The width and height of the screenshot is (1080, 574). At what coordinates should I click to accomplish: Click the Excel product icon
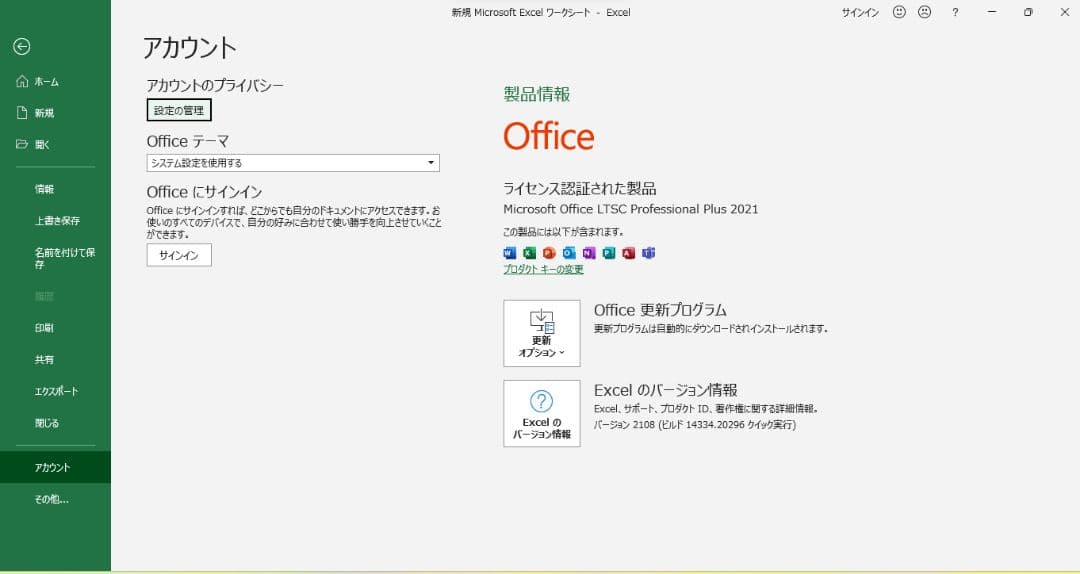[x=529, y=253]
